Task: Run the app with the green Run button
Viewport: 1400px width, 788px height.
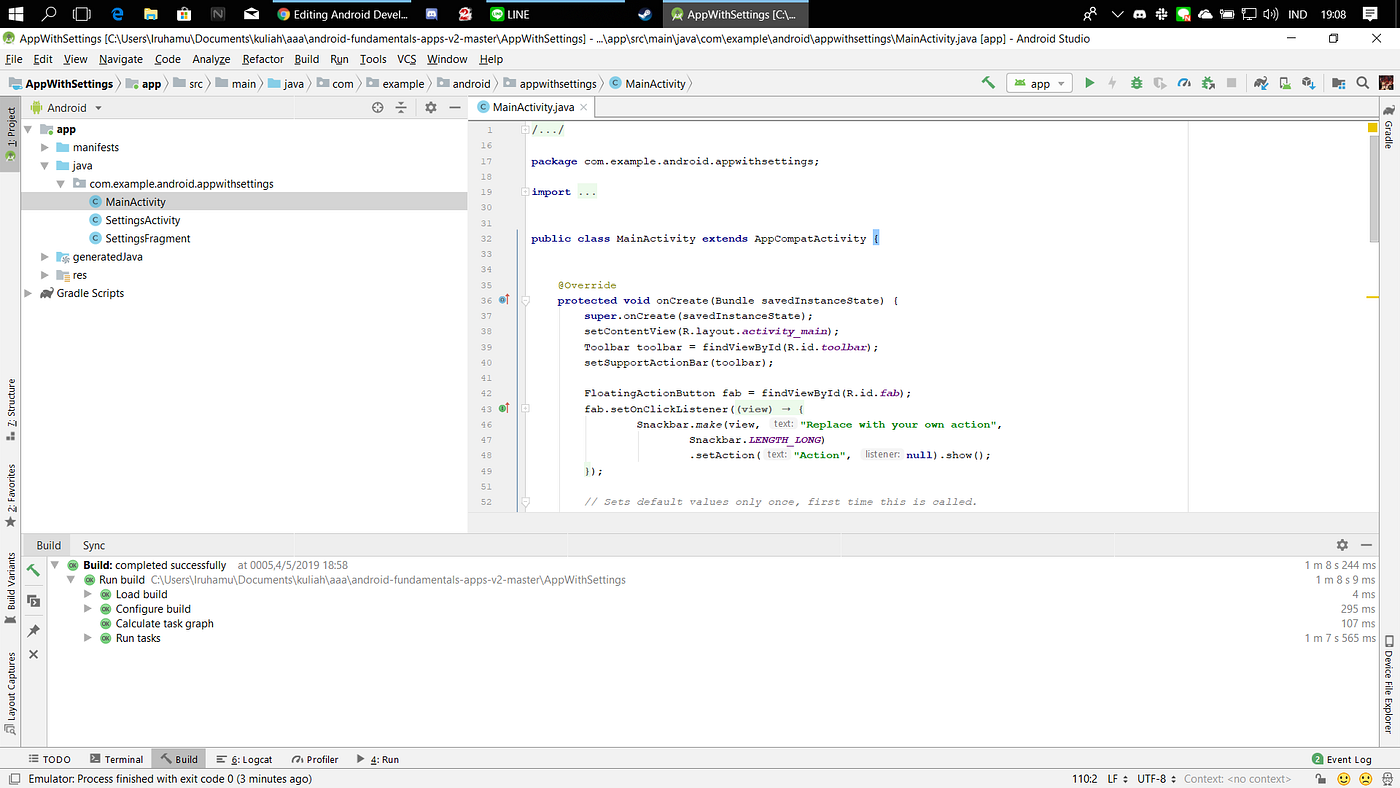Action: coord(1089,83)
